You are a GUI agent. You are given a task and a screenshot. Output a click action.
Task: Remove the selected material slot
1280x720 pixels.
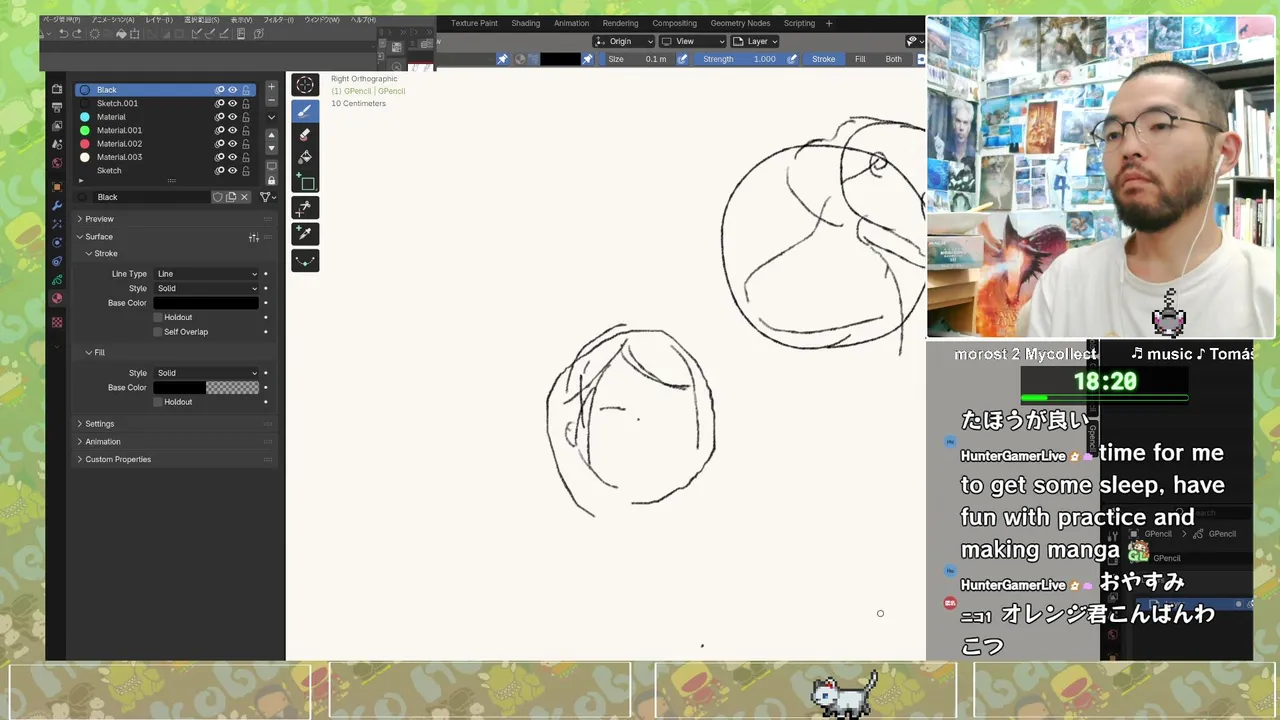tap(271, 102)
